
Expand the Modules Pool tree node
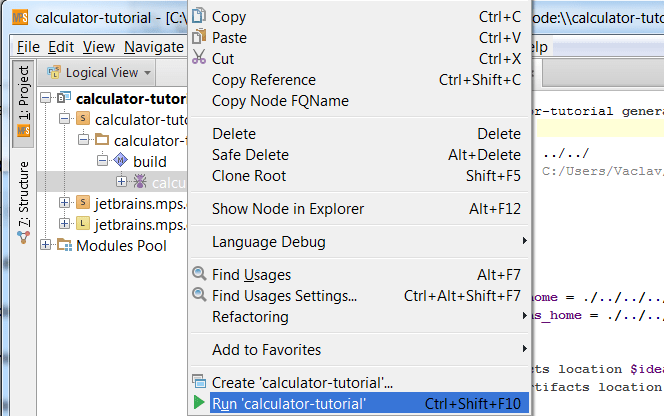(47, 246)
